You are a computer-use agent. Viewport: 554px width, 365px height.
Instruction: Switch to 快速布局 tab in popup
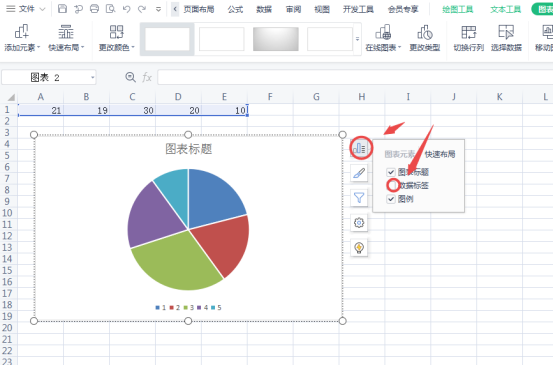(440, 154)
